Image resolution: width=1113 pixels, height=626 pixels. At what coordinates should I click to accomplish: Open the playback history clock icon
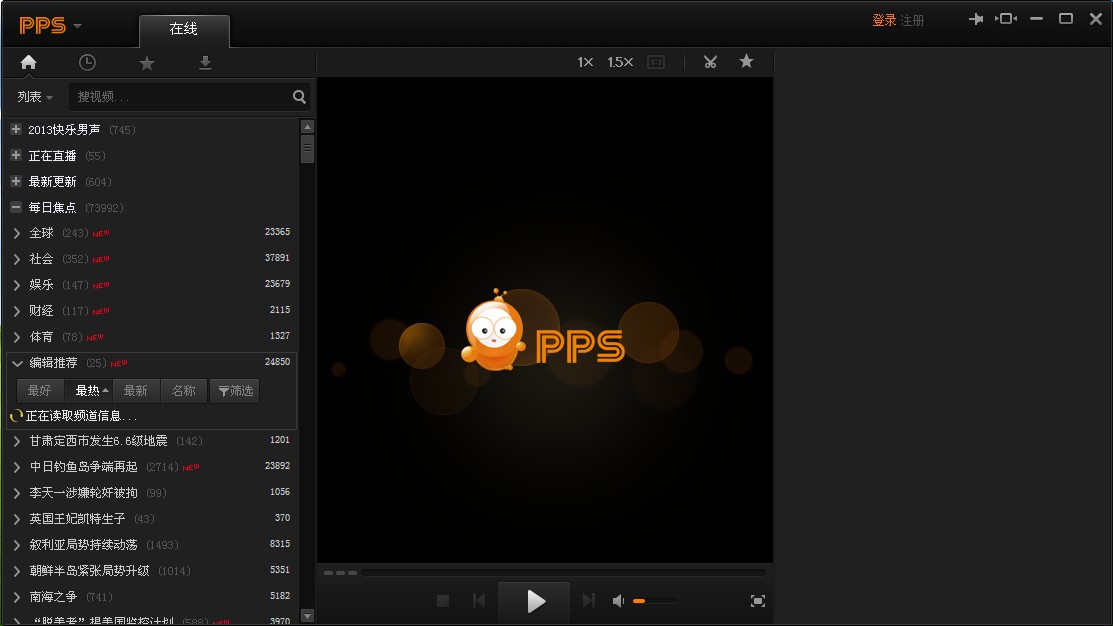(x=87, y=63)
